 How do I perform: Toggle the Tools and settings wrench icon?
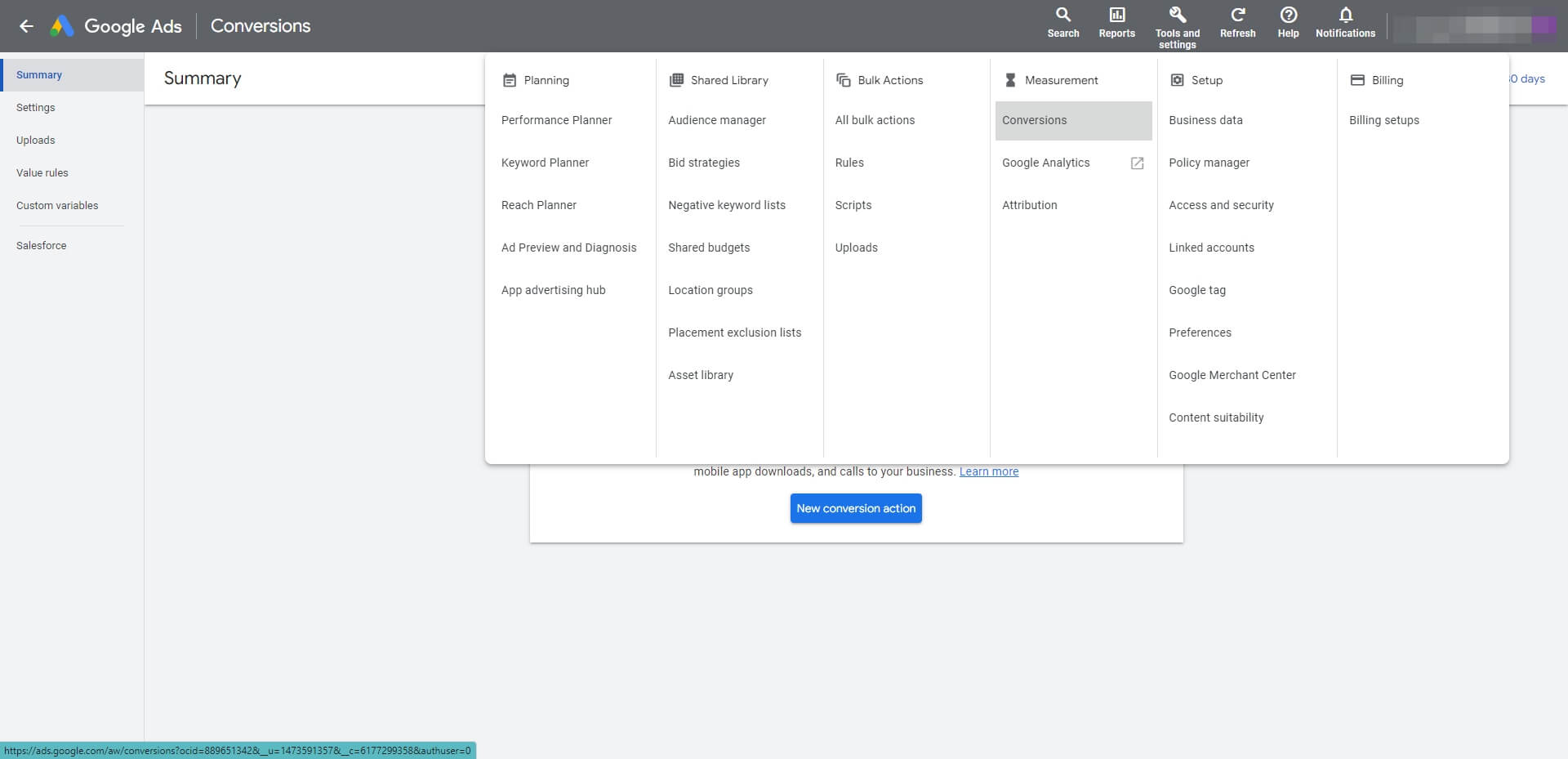(x=1178, y=15)
